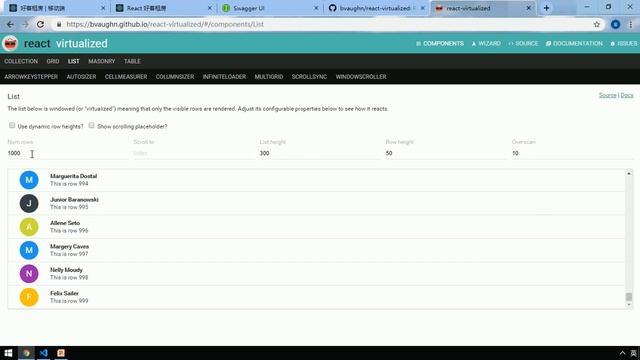This screenshot has height=360, width=640.
Task: Open the browser profile avatar
Action: pyautogui.click(x=616, y=24)
